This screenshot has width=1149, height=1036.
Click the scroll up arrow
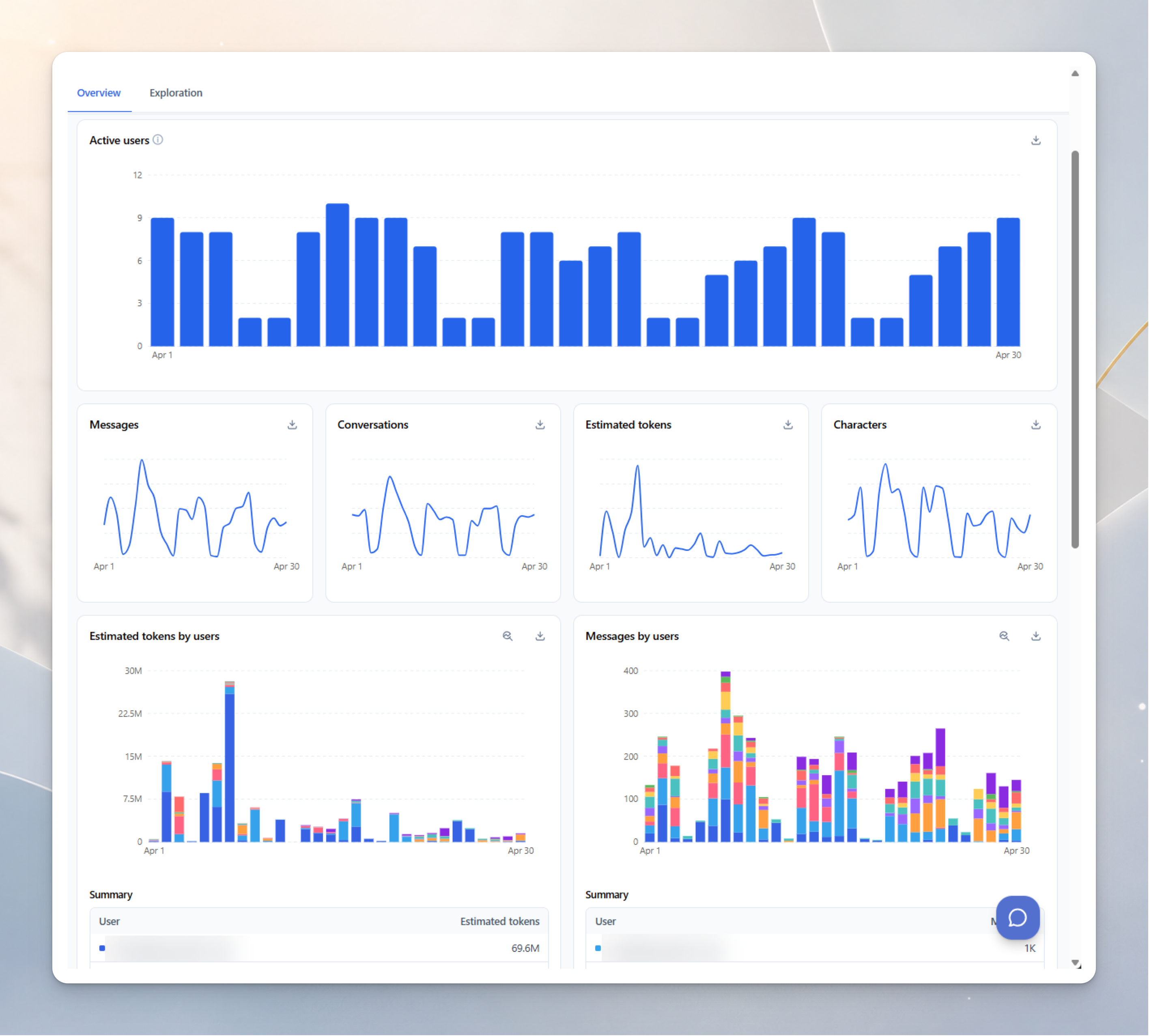[x=1074, y=73]
